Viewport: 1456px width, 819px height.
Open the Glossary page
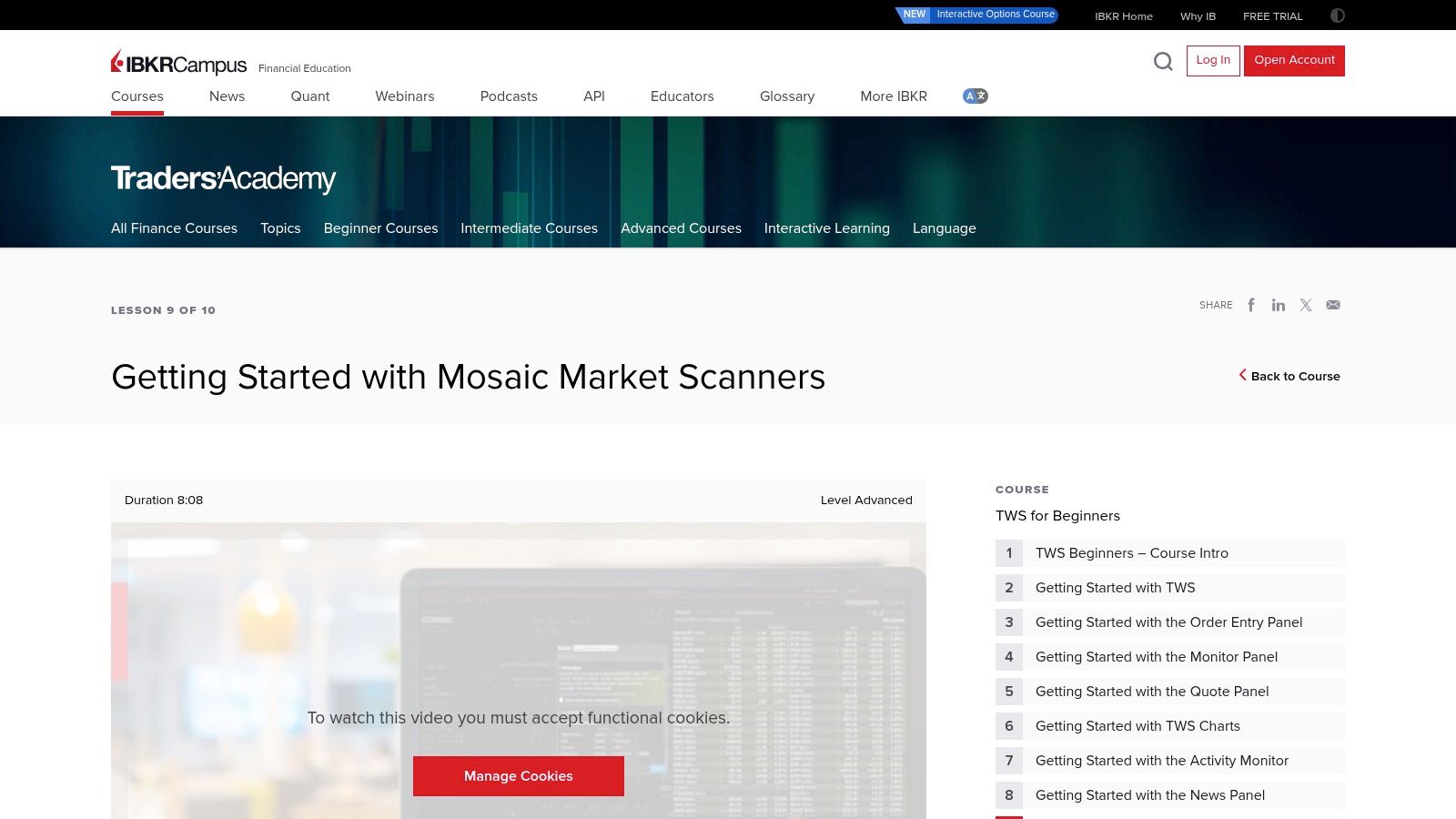coord(787,96)
